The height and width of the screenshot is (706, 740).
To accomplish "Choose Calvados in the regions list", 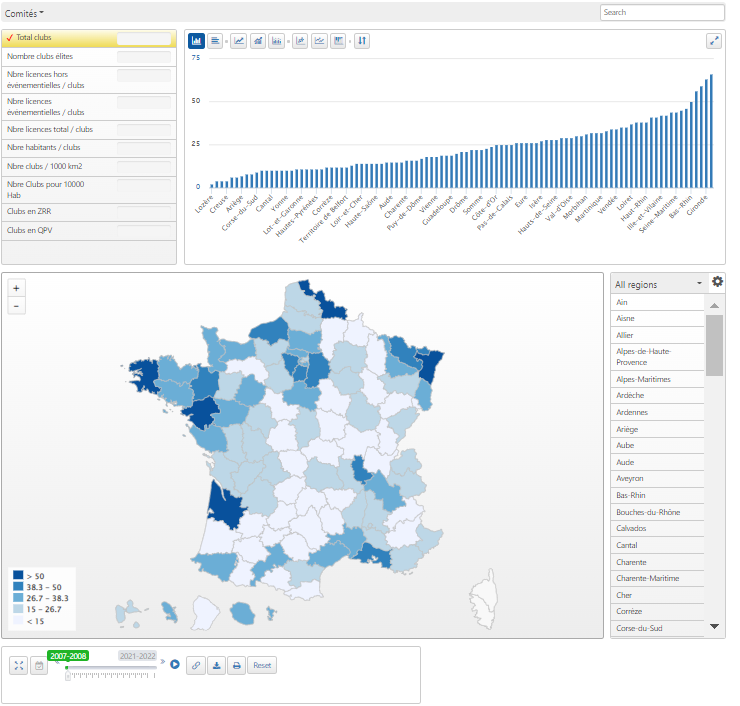I will point(657,529).
